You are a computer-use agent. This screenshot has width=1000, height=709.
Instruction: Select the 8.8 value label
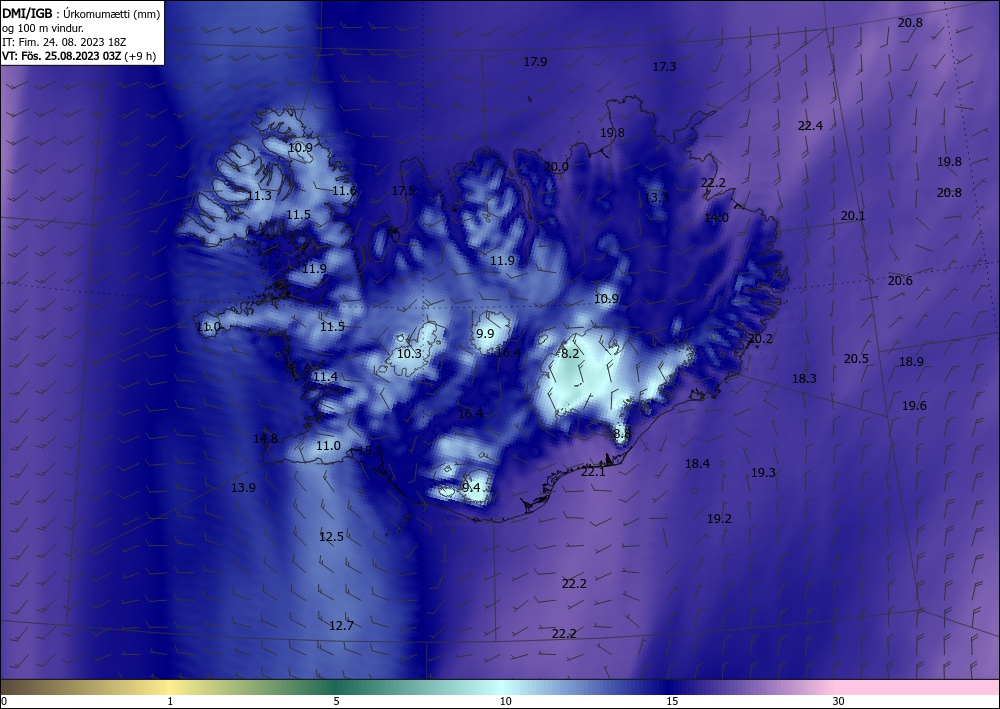pyautogui.click(x=622, y=434)
